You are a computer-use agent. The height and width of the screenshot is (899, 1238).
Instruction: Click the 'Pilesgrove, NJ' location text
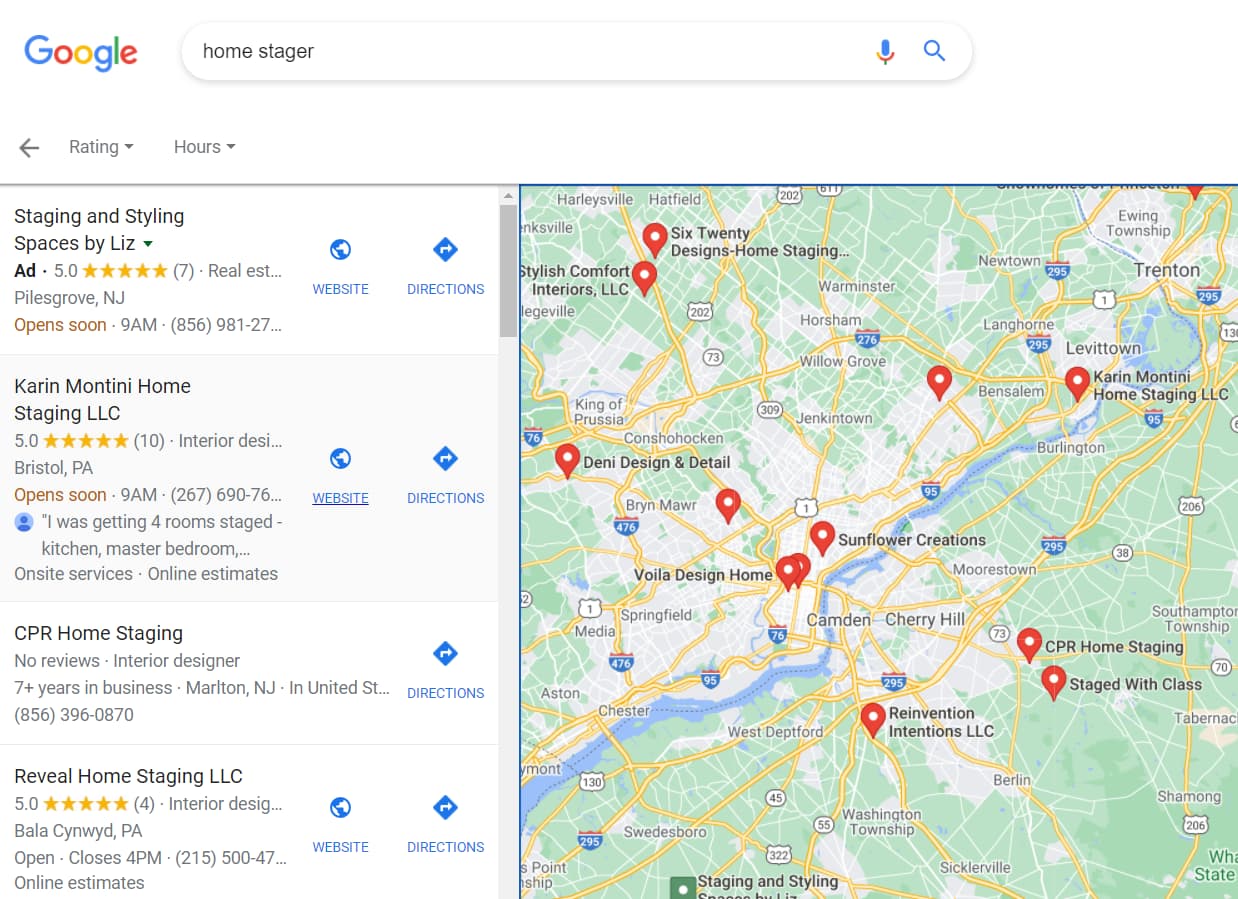(x=70, y=297)
